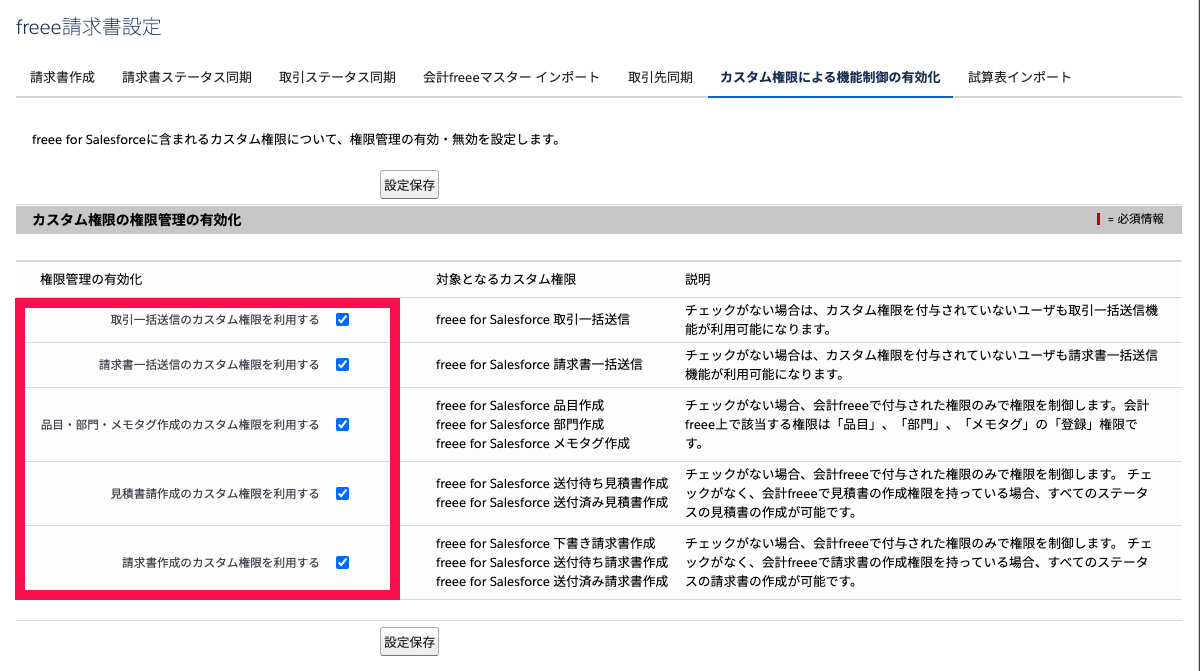The height and width of the screenshot is (671, 1200).
Task: Switch to the 取引先同期 tab
Action: [660, 75]
